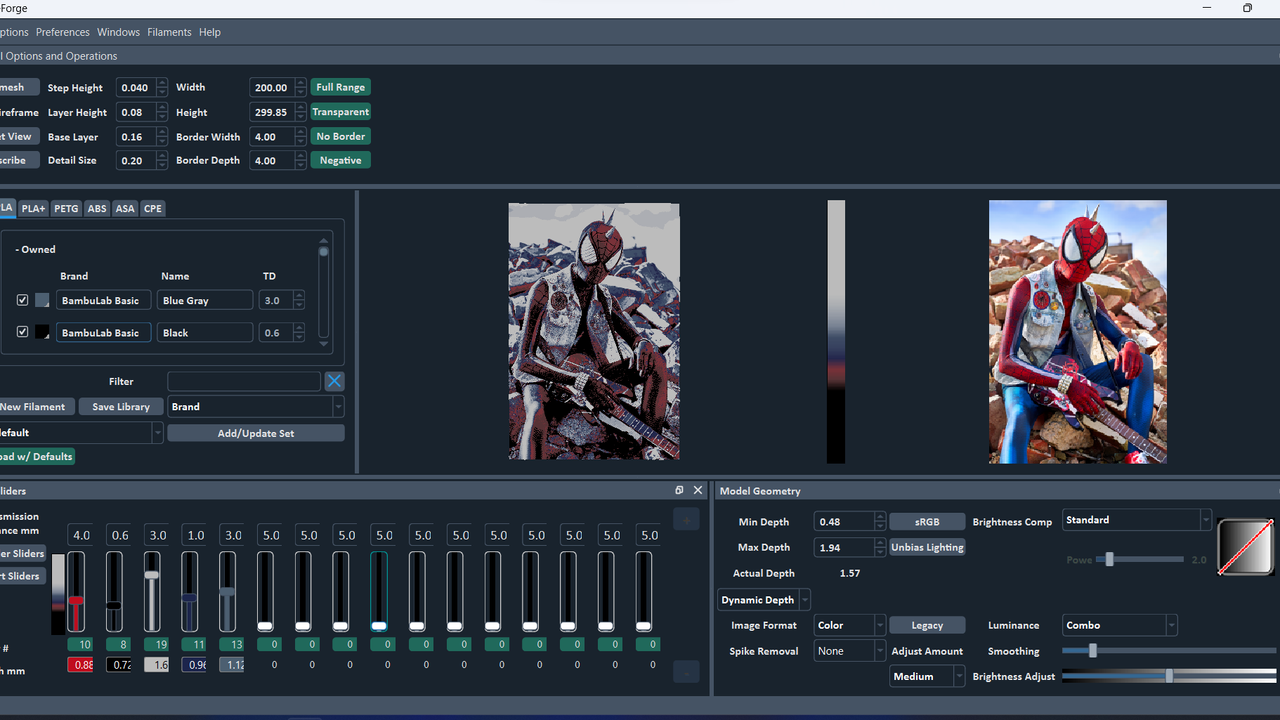Click the Save Library button
The width and height of the screenshot is (1280, 720).
[121, 407]
